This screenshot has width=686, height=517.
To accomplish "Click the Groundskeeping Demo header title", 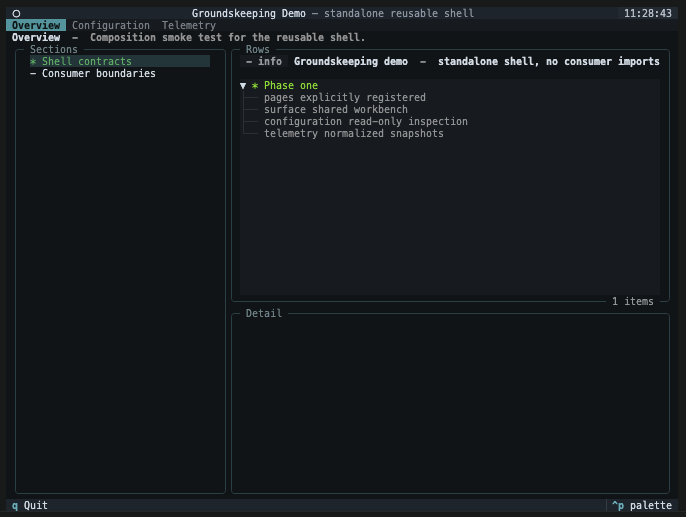I will pos(248,14).
